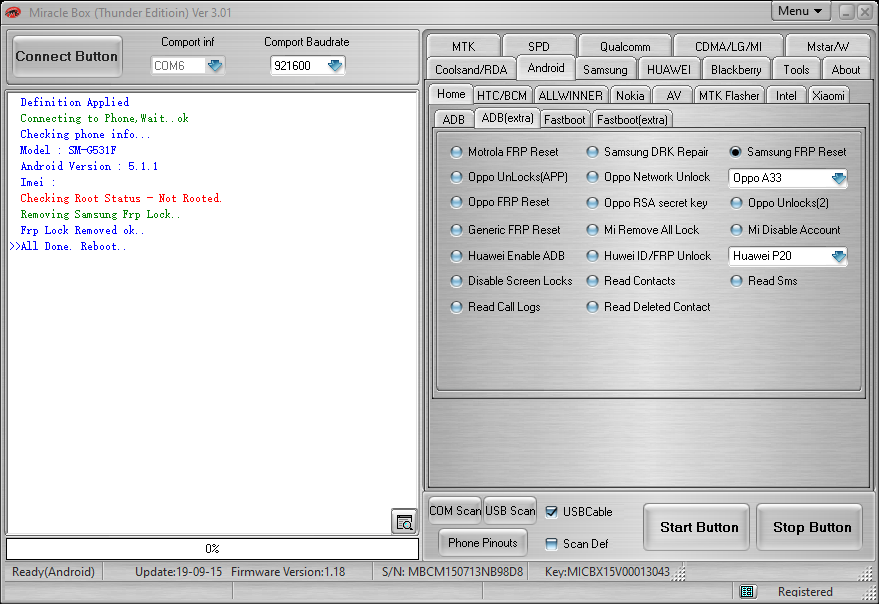This screenshot has width=879, height=604.
Task: Open the Fastboot sub-tab
Action: tap(564, 119)
